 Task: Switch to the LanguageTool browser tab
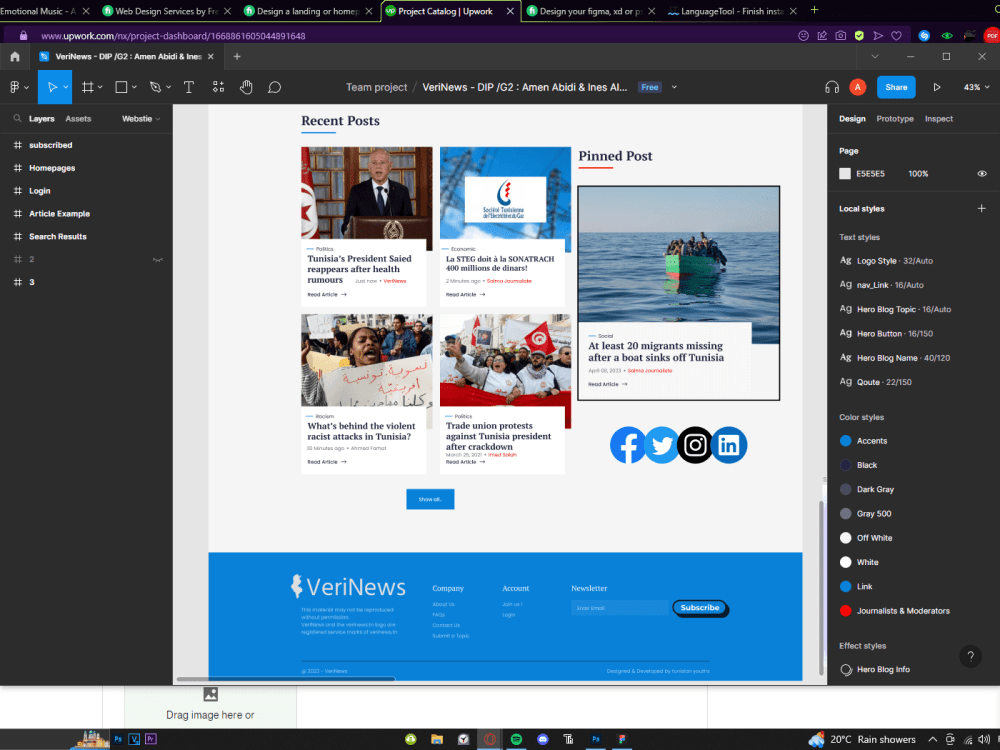click(x=732, y=11)
